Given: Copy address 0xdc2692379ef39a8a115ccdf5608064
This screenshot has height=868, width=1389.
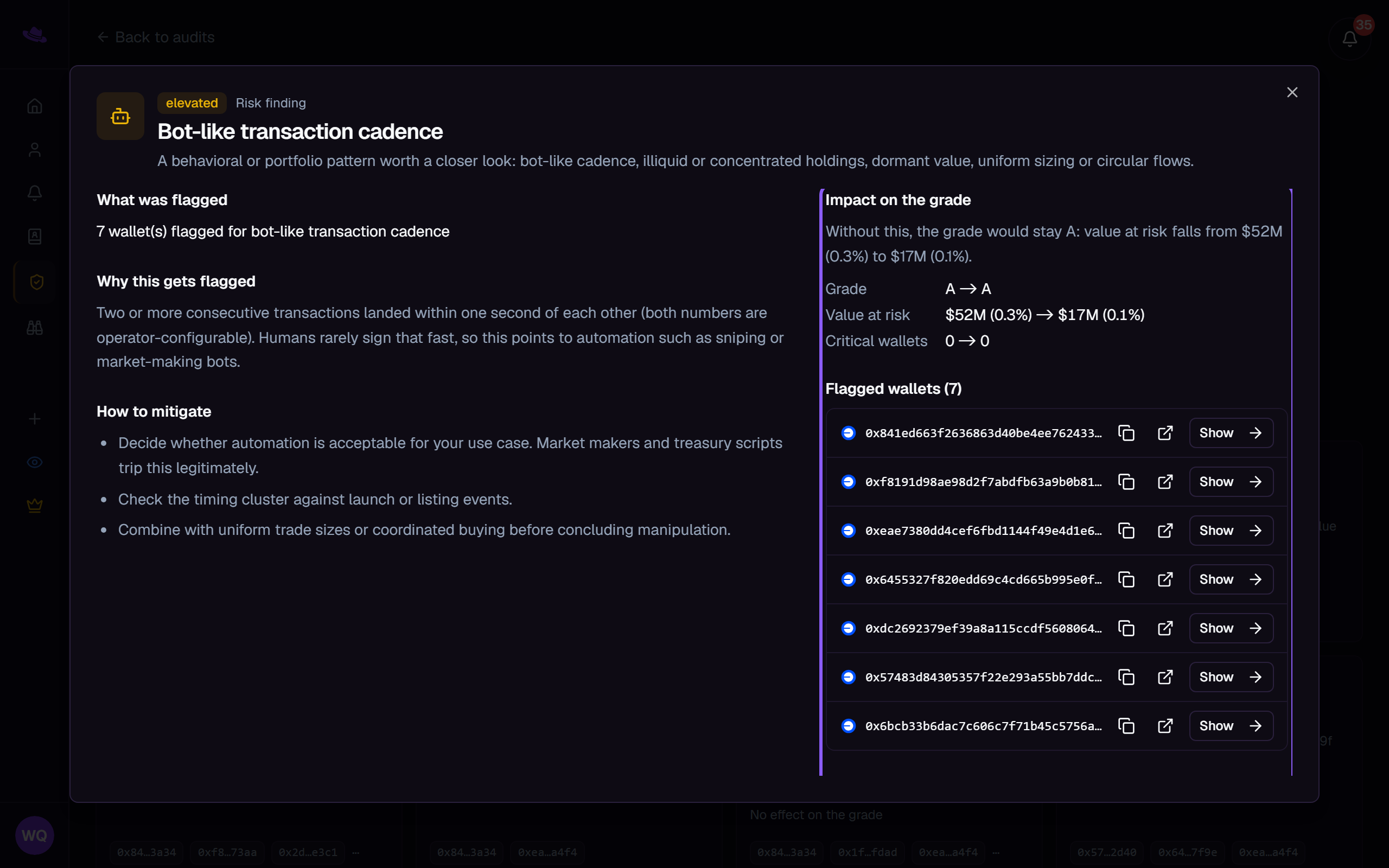Looking at the screenshot, I should (1126, 628).
